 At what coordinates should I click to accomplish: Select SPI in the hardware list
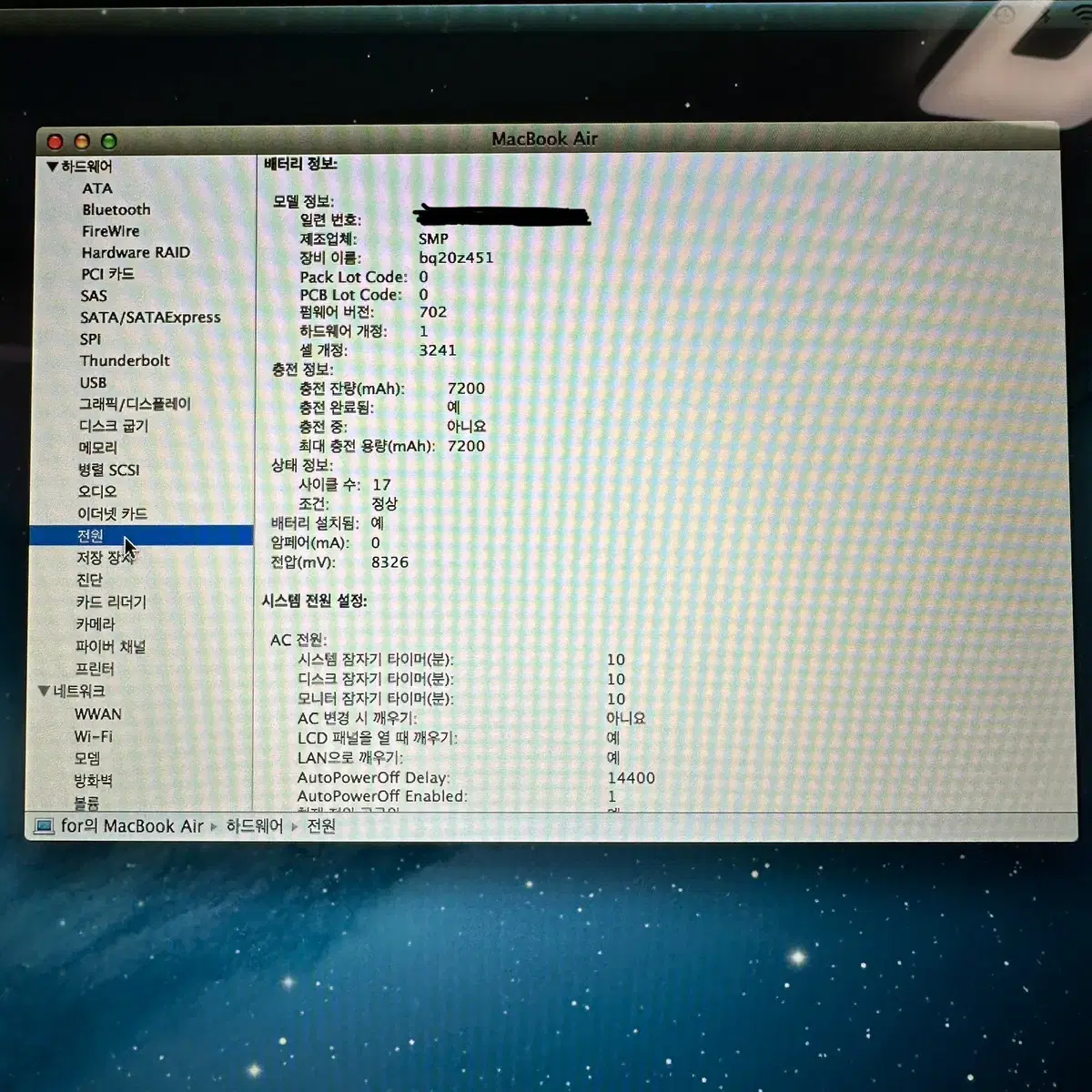[x=90, y=339]
